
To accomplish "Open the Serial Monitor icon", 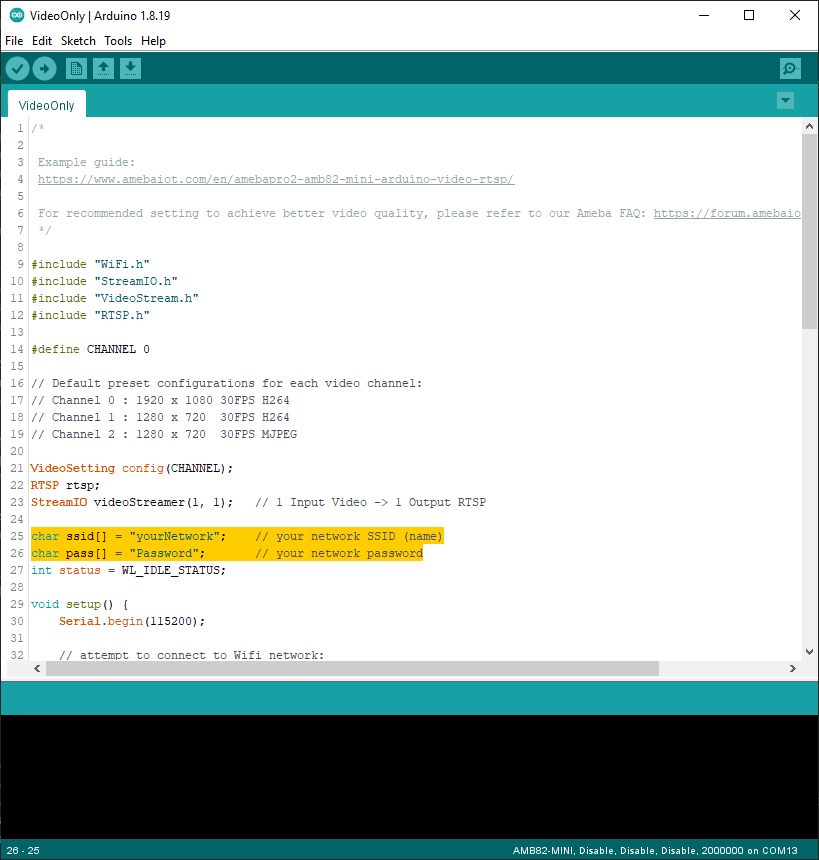I will 790,68.
